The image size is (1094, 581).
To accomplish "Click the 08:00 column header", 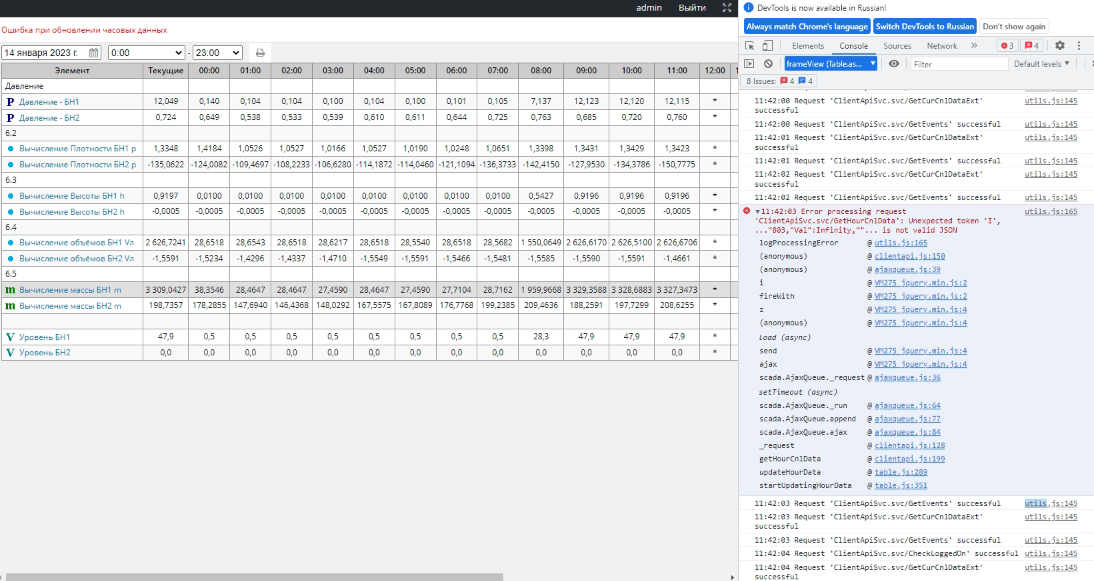I will tap(541, 70).
